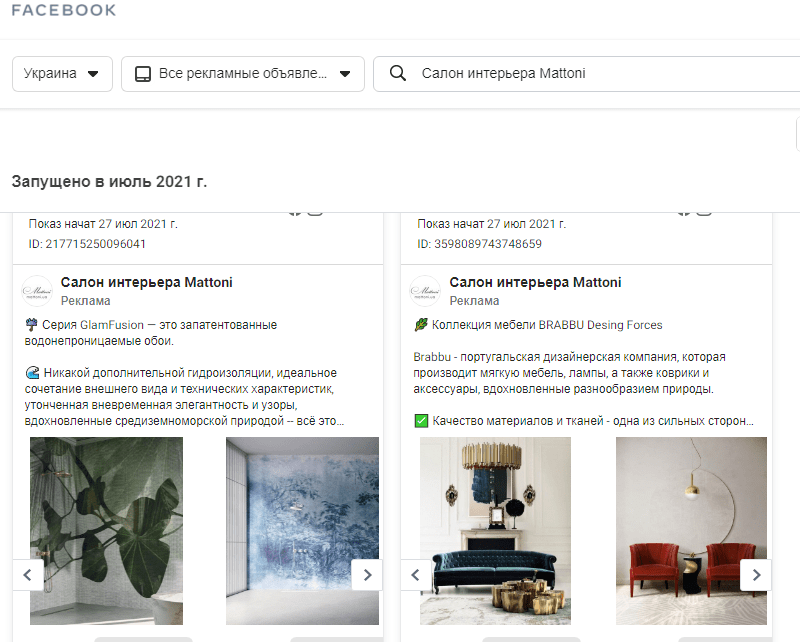Open Mattoni page name in GlamFusion ad
The height and width of the screenshot is (642, 800).
pyautogui.click(x=146, y=282)
